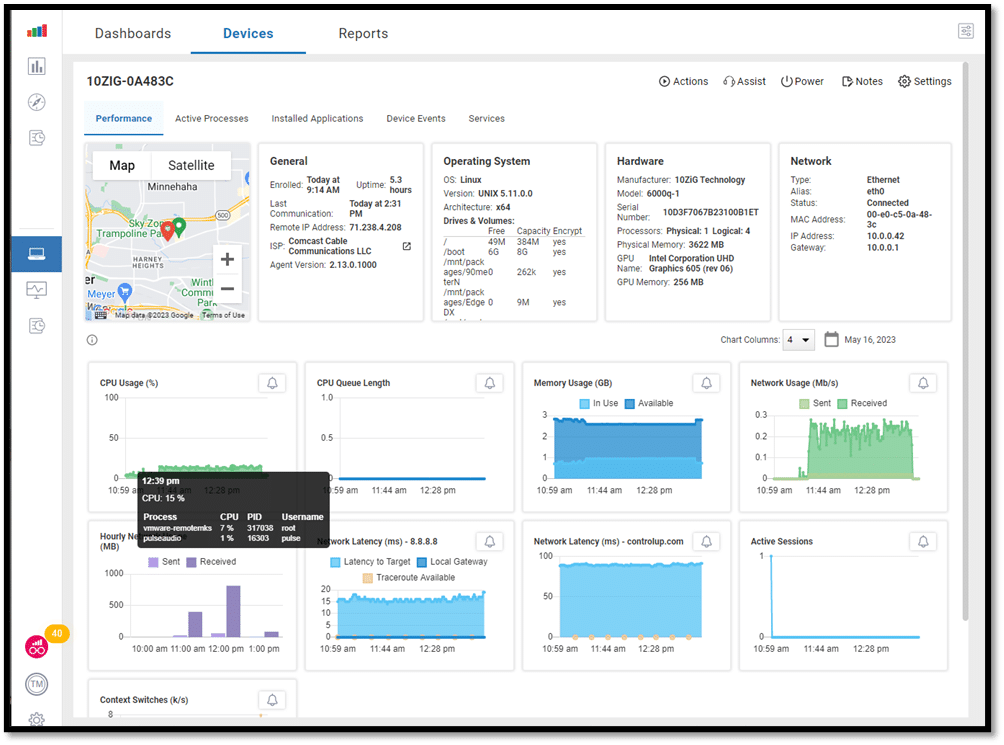Click the ControlUp logo in the sidebar
Image resolution: width=1004 pixels, height=745 pixels.
click(x=36, y=31)
